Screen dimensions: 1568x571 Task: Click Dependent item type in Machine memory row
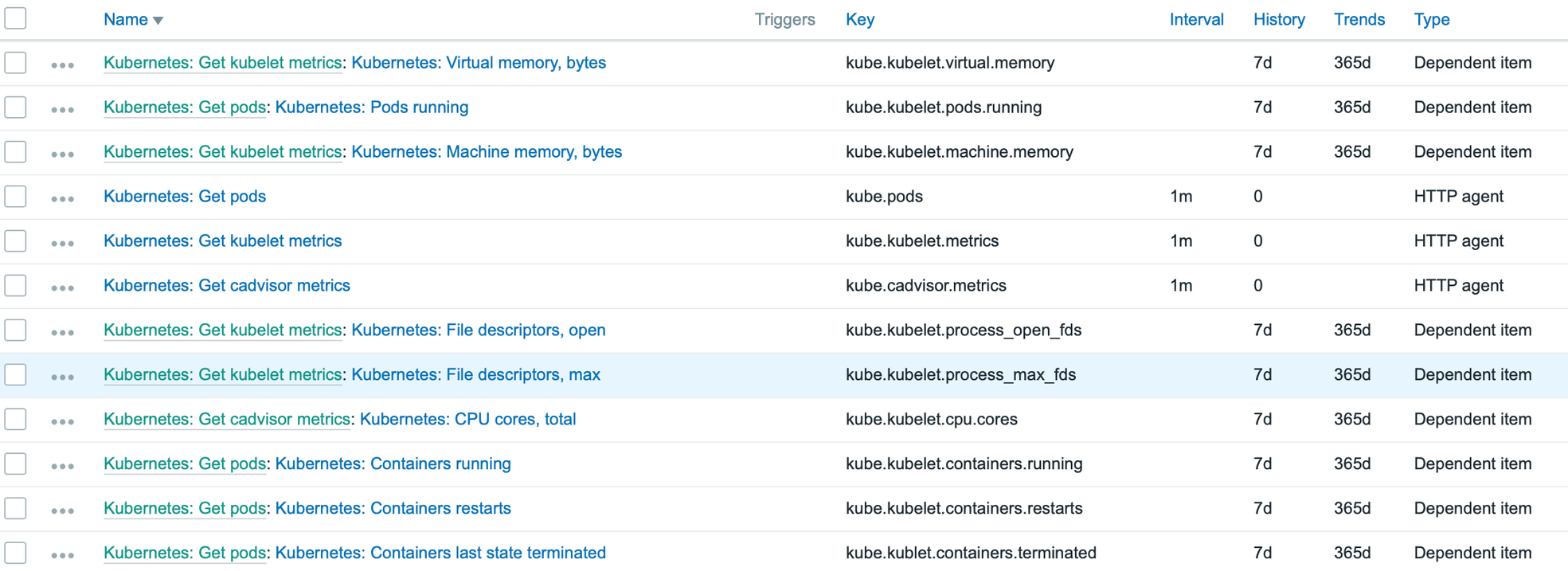point(1472,152)
